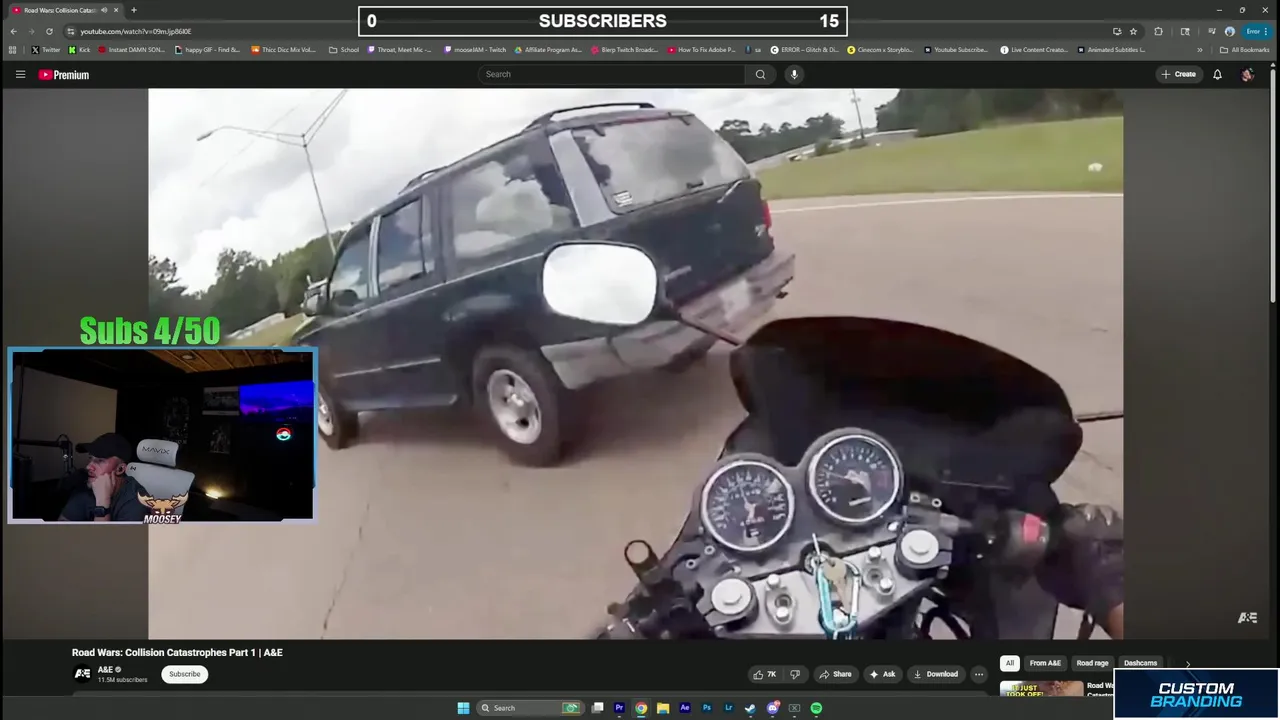
Task: Click the Chrome icon in the taskbar
Action: click(641, 708)
